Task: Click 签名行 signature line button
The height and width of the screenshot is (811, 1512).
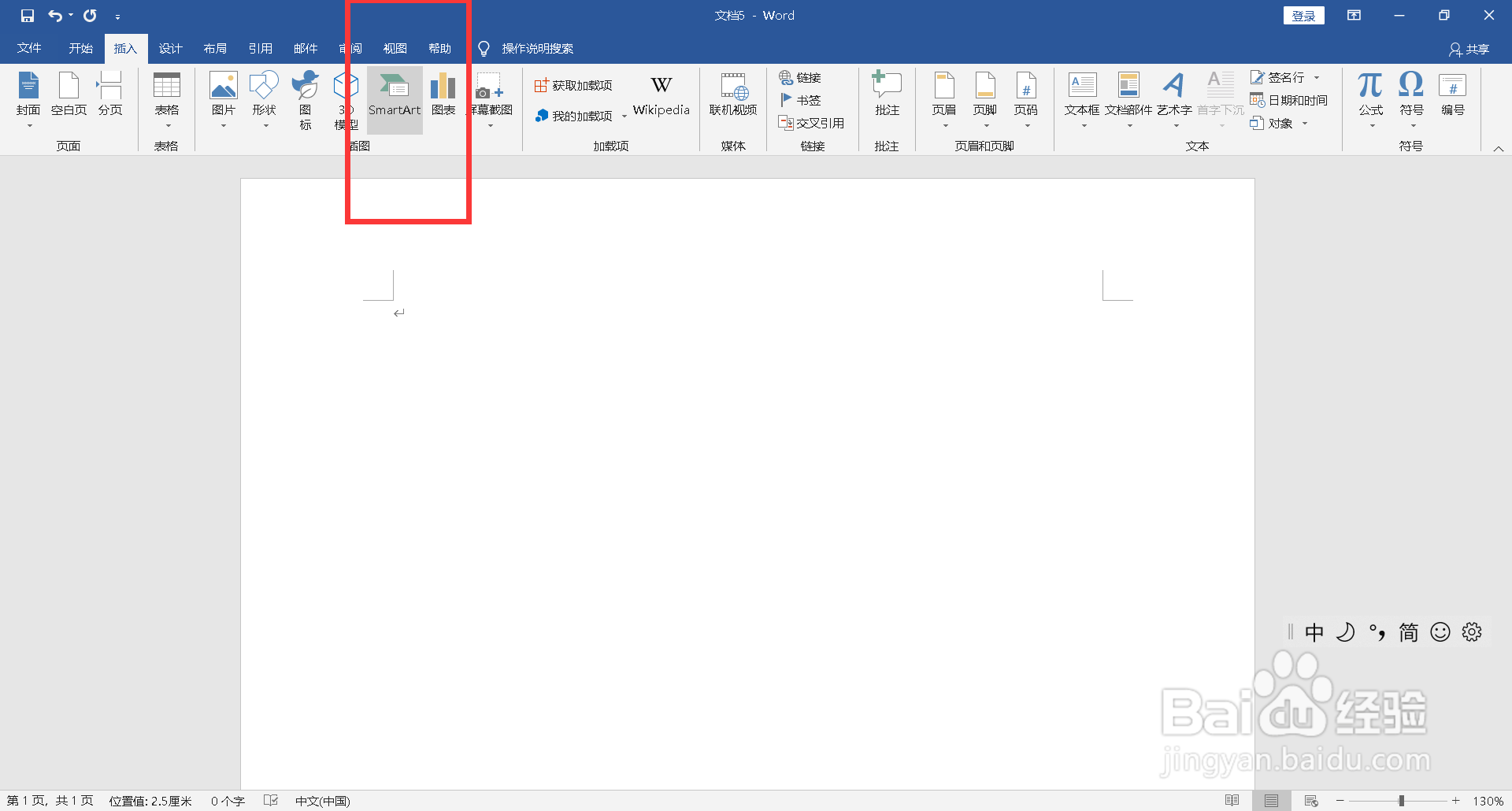Action: [x=1277, y=77]
